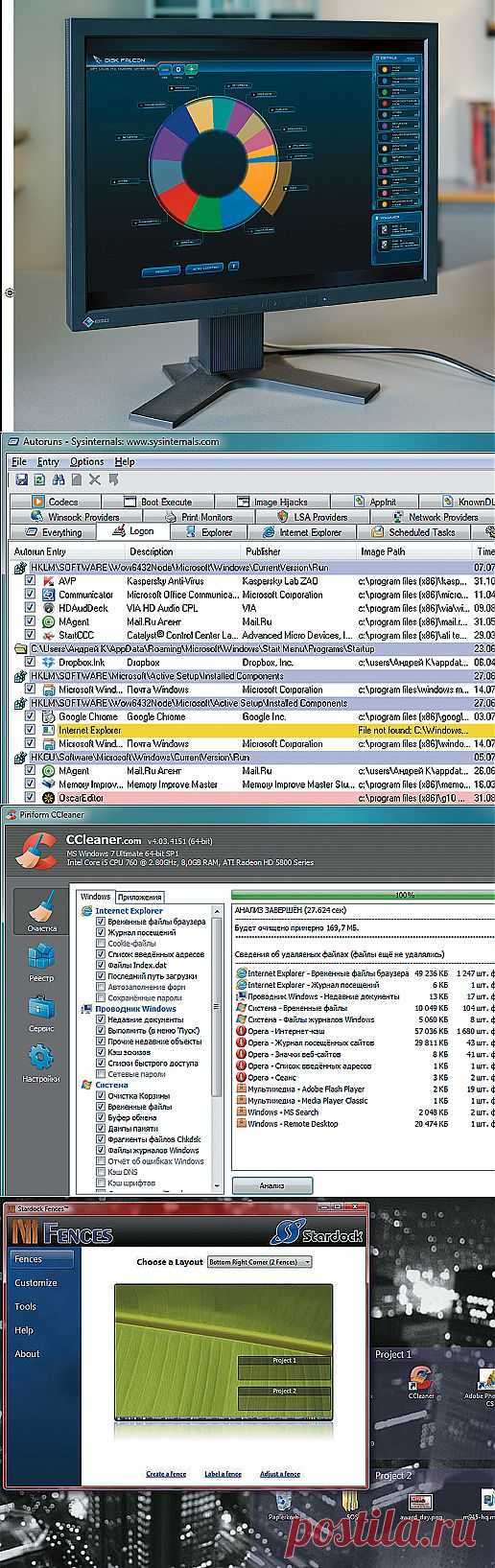Uncheck the StartCCC autorun entry checkbox

coord(30,635)
